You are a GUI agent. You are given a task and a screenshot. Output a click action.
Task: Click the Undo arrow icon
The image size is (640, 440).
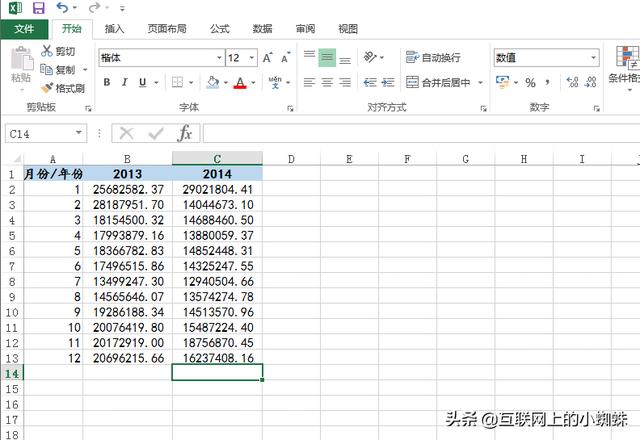[x=63, y=7]
